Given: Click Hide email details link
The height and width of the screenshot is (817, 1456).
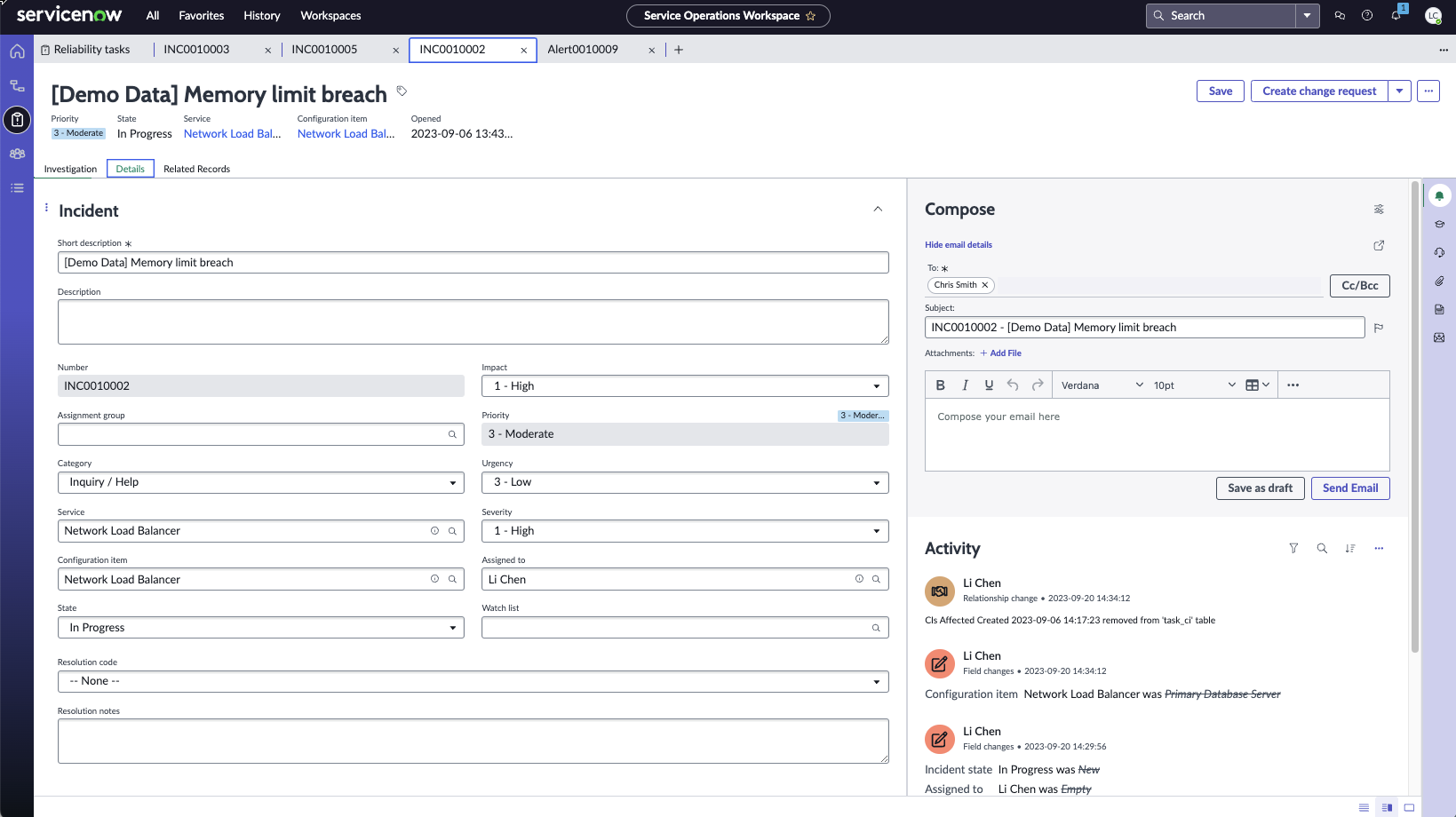Looking at the screenshot, I should [959, 245].
